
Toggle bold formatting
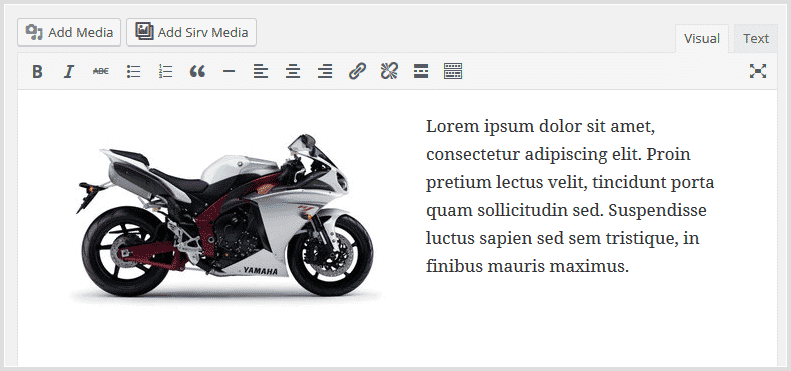[x=37, y=72]
